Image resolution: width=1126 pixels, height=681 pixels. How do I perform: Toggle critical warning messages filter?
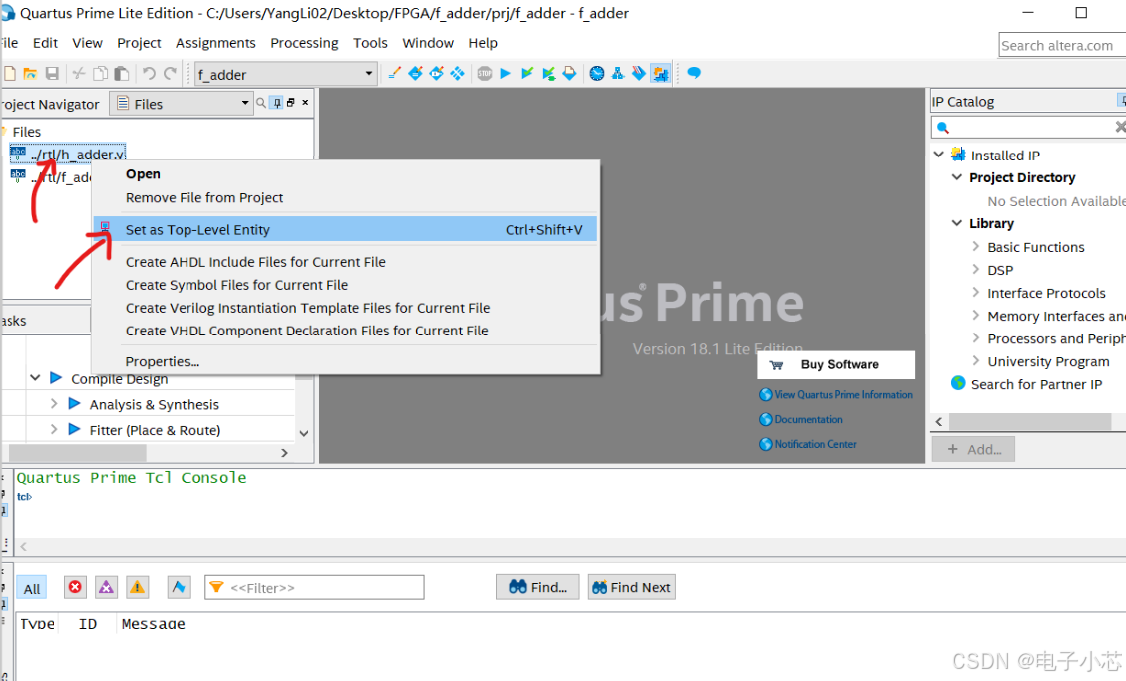click(106, 587)
